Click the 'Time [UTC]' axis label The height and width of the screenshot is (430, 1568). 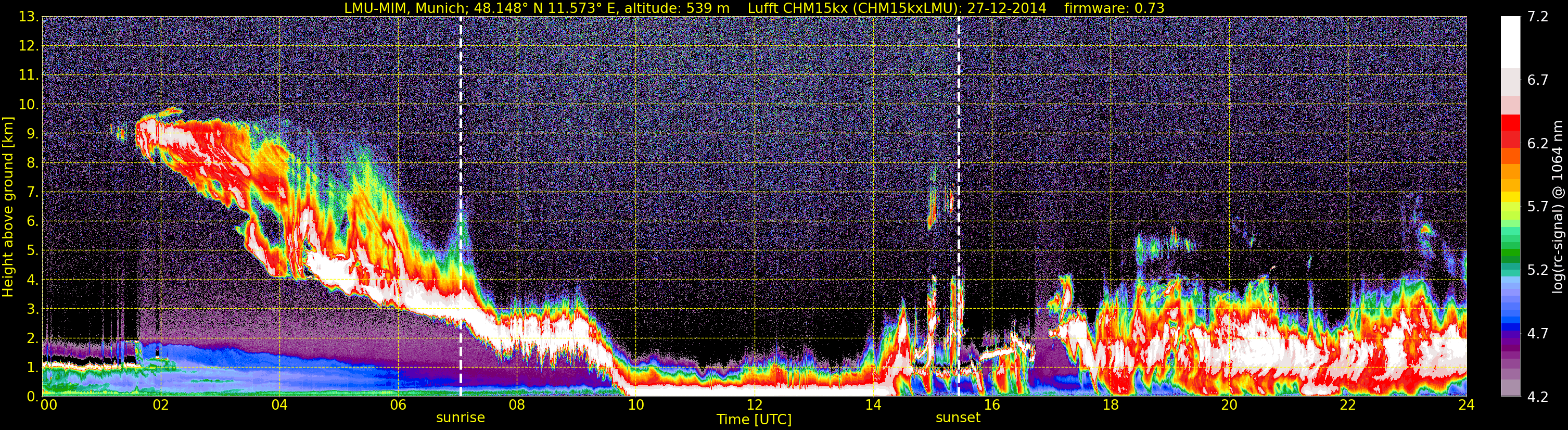click(754, 419)
